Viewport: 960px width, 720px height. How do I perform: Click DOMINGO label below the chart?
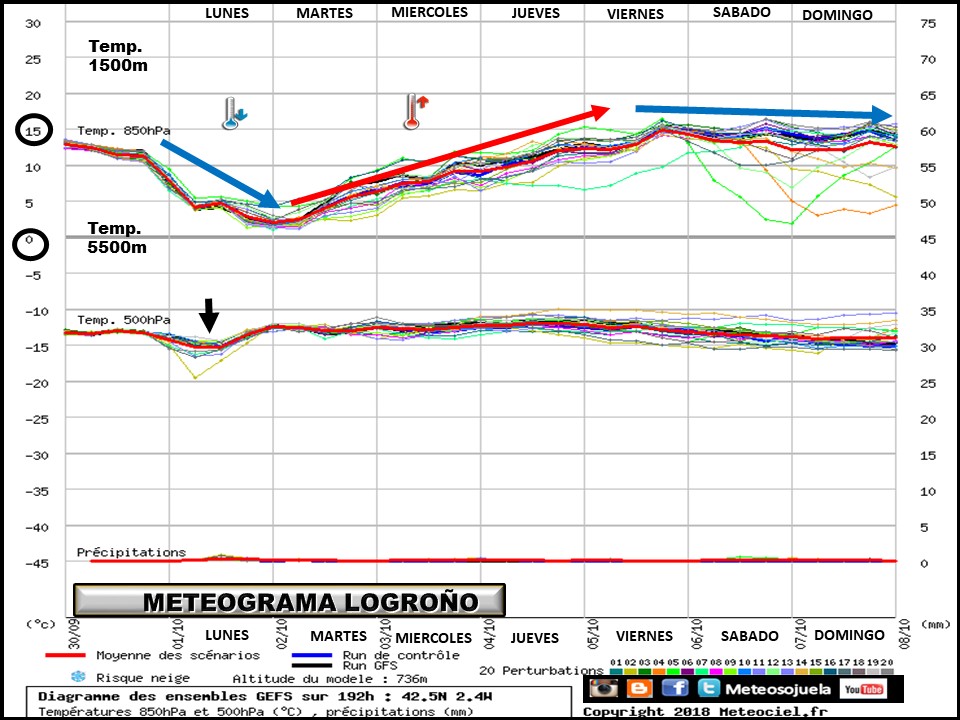(849, 635)
